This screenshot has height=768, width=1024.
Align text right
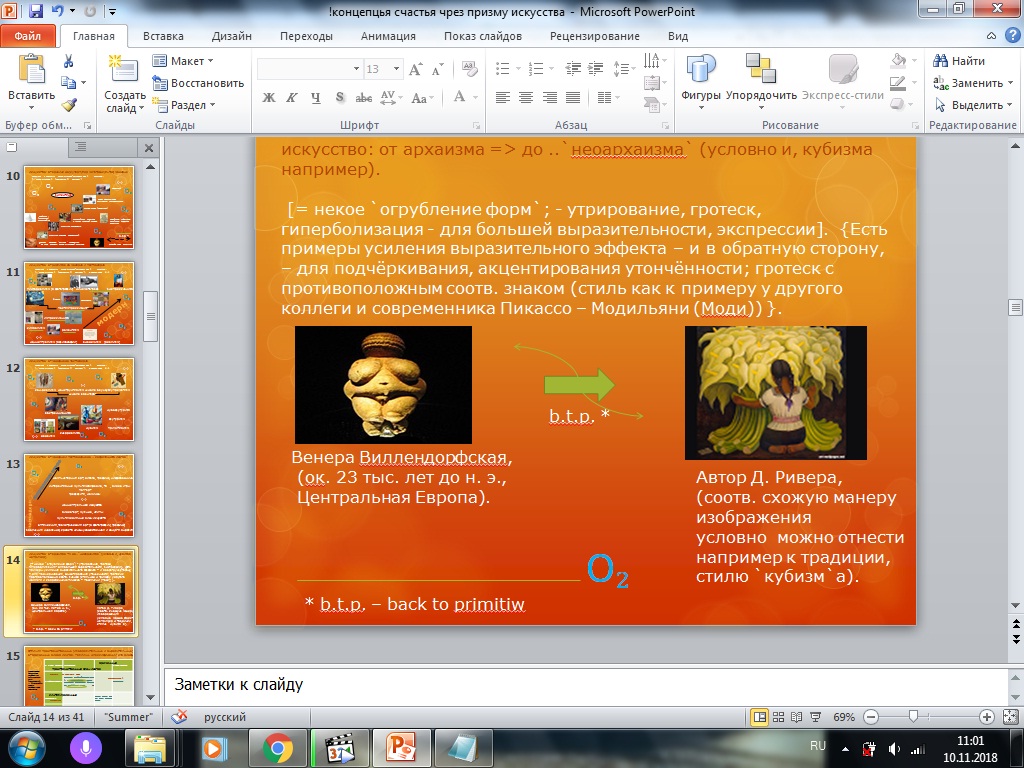pos(549,98)
